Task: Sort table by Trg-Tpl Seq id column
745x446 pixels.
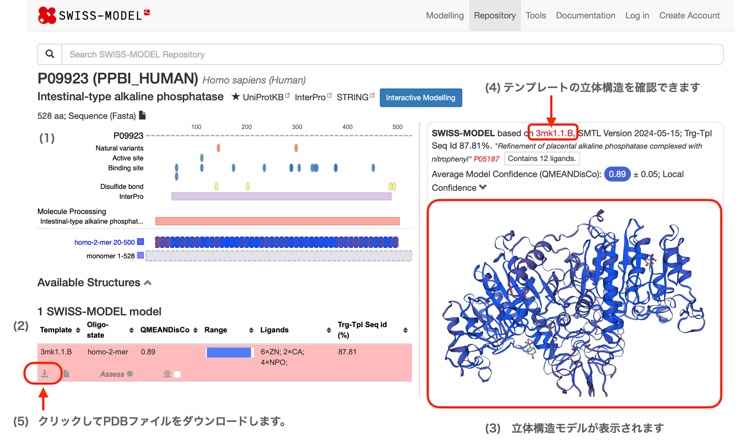Action: coord(405,330)
